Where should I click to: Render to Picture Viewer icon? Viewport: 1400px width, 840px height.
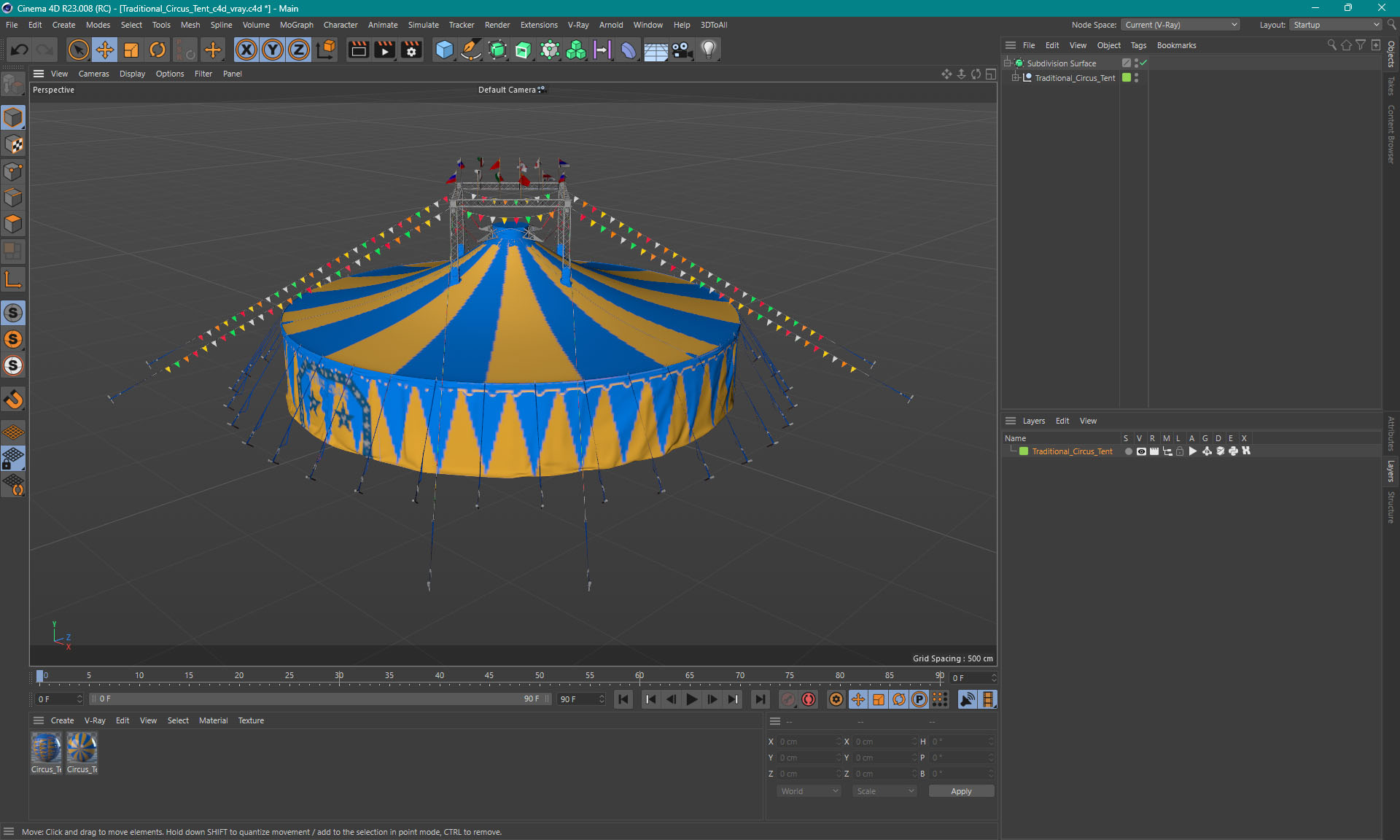[x=384, y=50]
